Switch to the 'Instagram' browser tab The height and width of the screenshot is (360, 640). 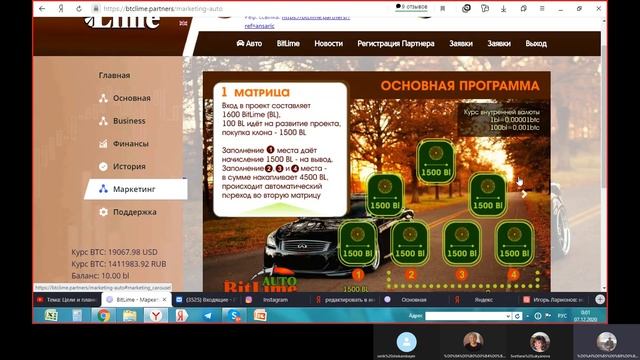tap(275, 300)
